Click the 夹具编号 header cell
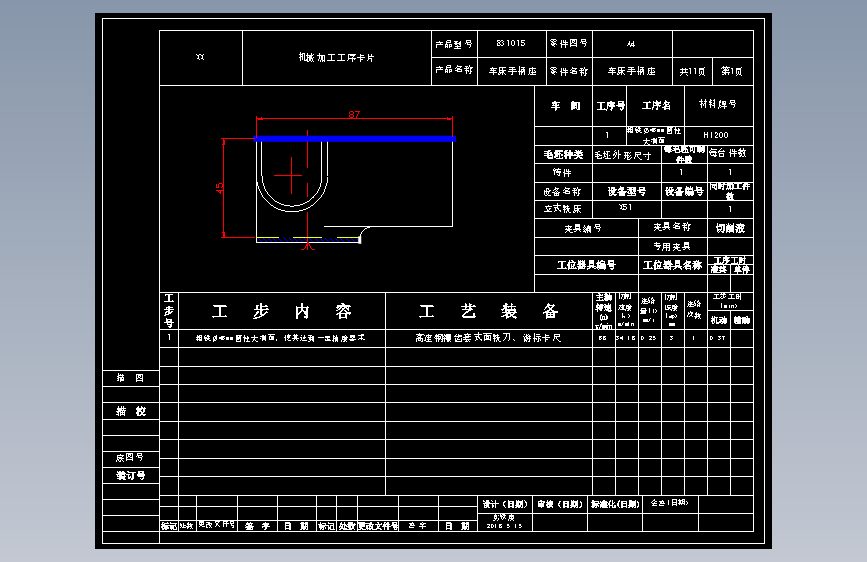 click(586, 228)
